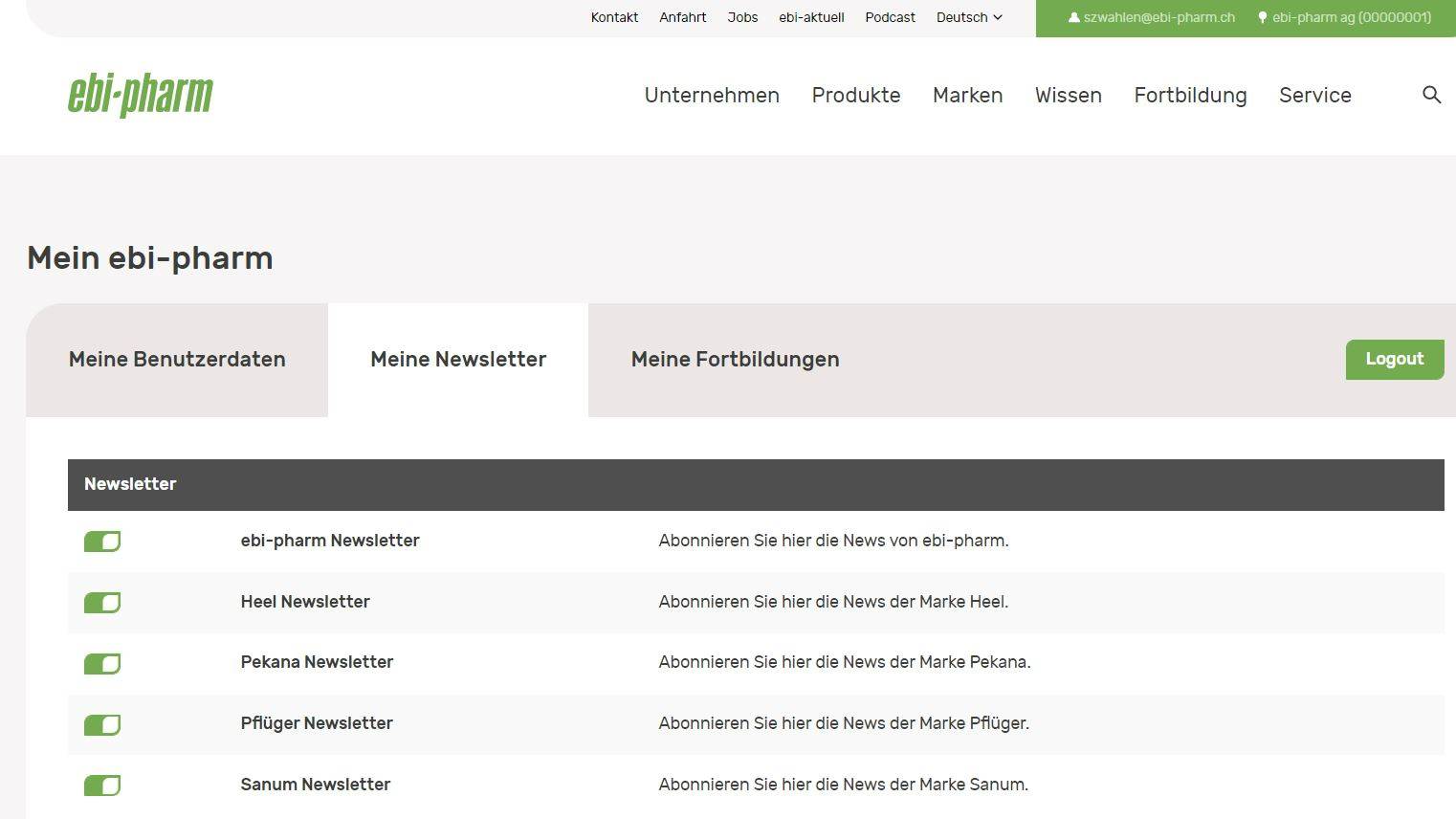Click the ebi-pharm ag (00000001) location link
Image resolution: width=1456 pixels, height=819 pixels.
click(x=1344, y=17)
